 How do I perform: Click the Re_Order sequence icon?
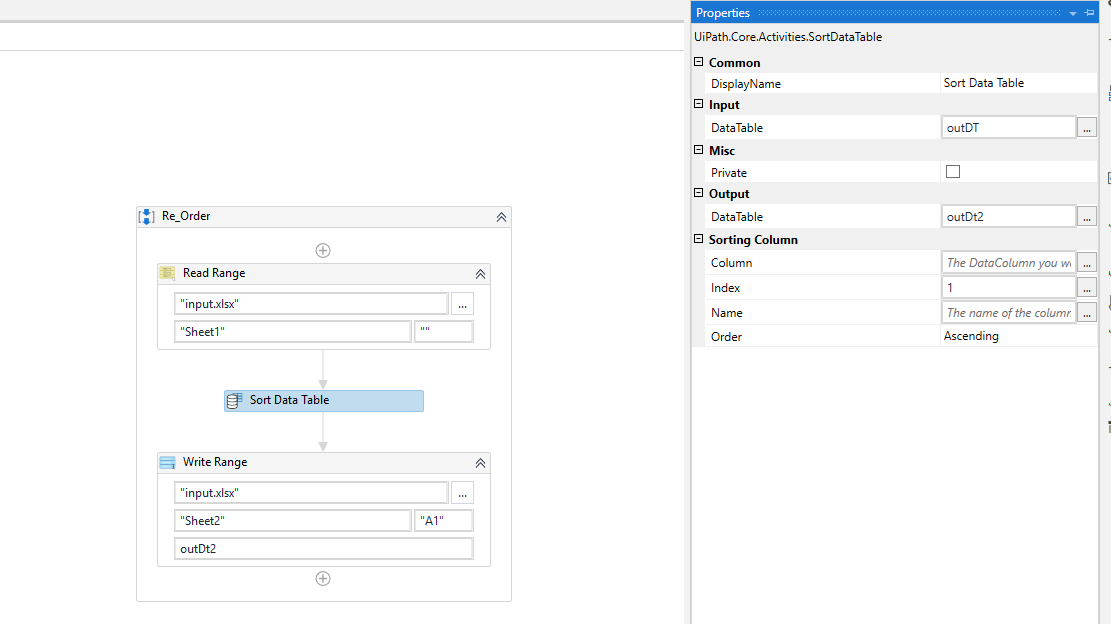[x=147, y=216]
